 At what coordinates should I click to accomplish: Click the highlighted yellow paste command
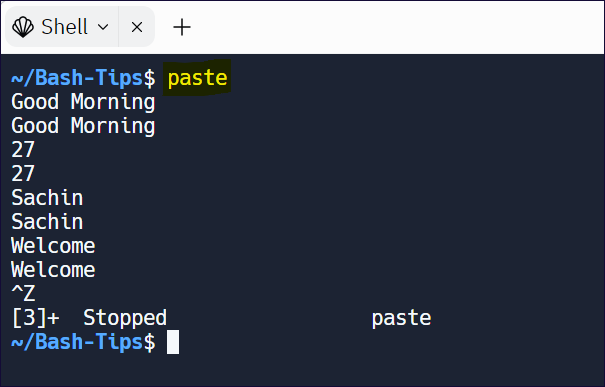point(197,78)
